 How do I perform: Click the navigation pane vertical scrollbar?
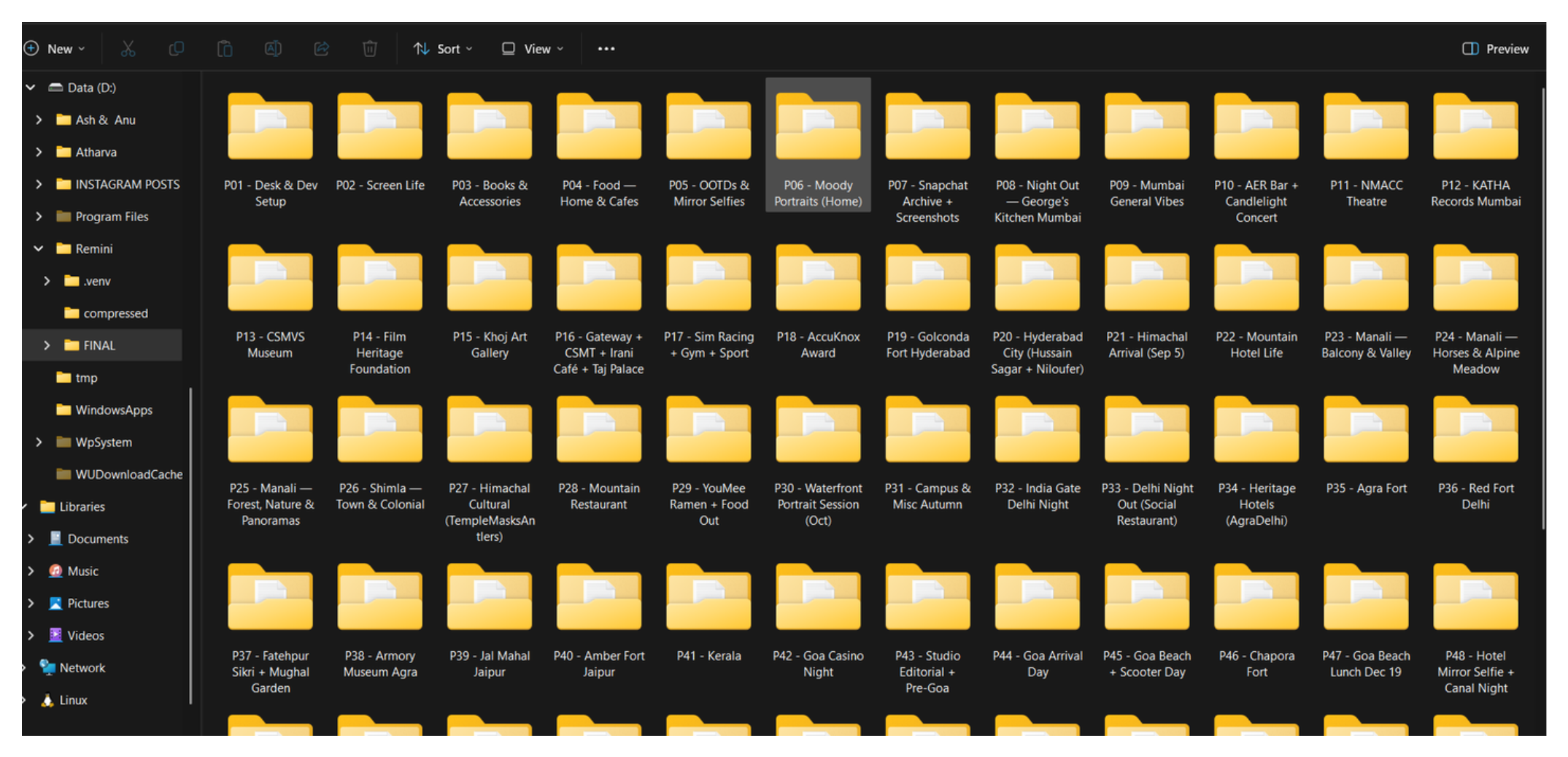pyautogui.click(x=190, y=545)
